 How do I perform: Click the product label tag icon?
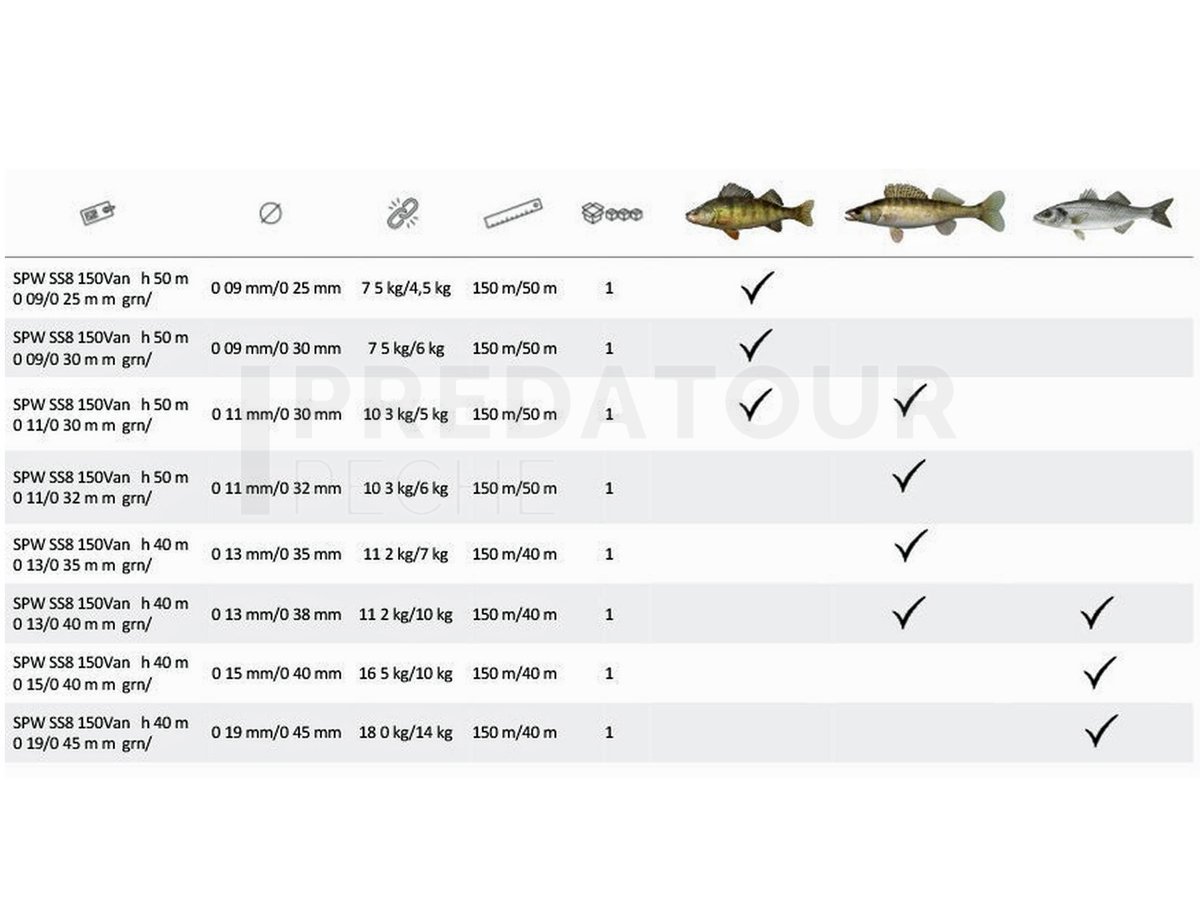(98, 213)
